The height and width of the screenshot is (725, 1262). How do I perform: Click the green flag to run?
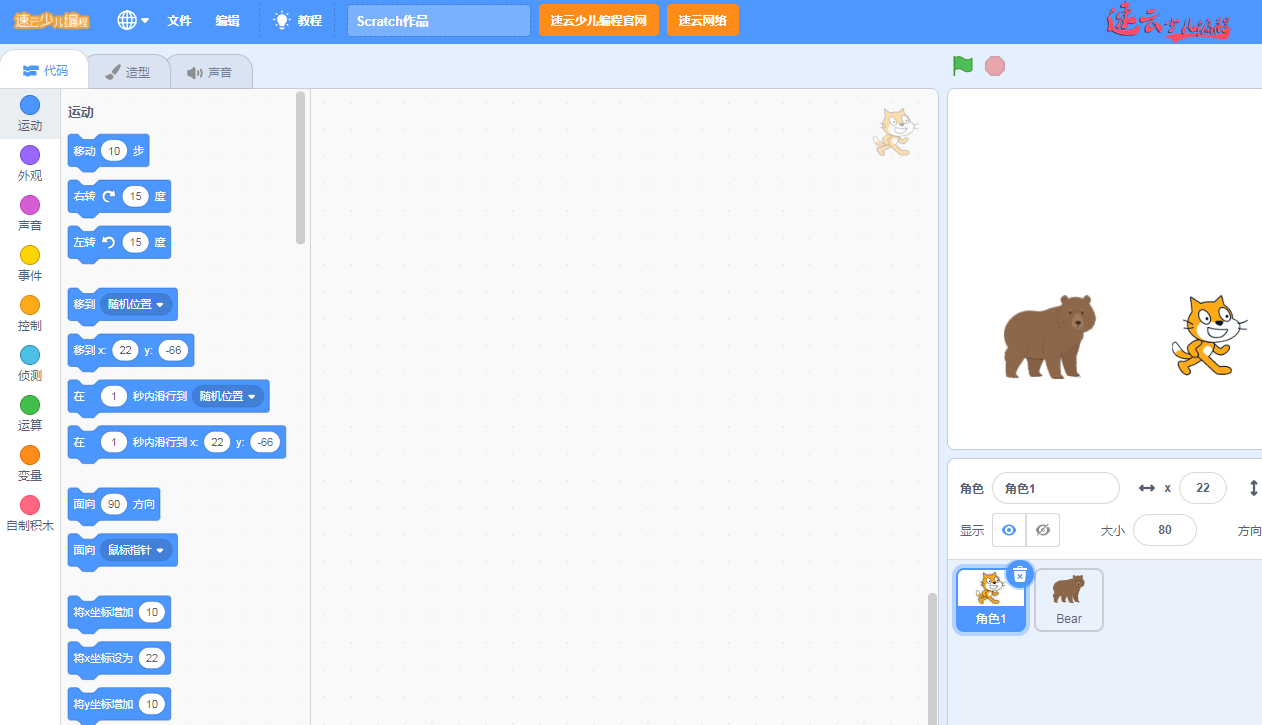(963, 66)
